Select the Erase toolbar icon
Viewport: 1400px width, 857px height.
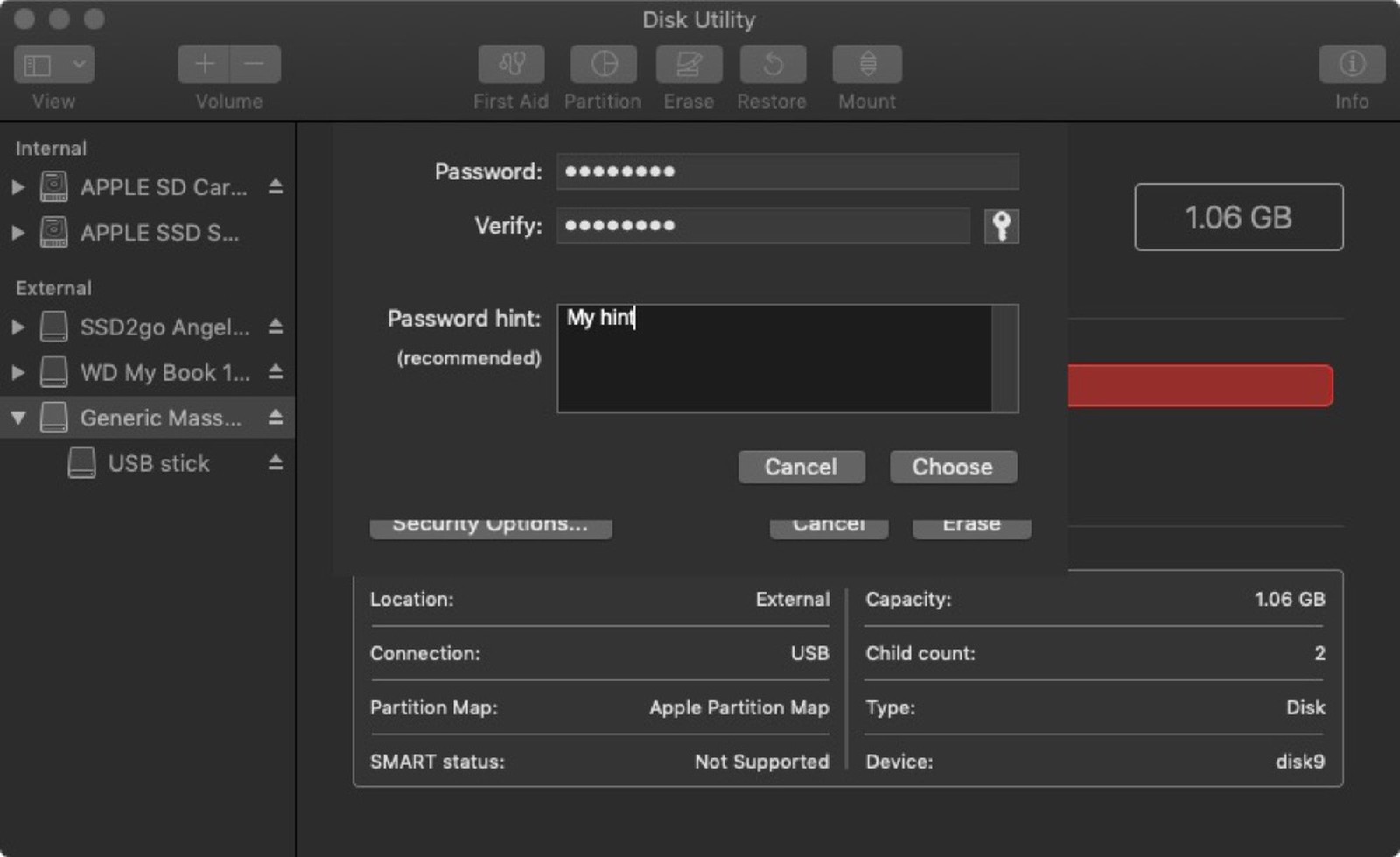[x=689, y=64]
